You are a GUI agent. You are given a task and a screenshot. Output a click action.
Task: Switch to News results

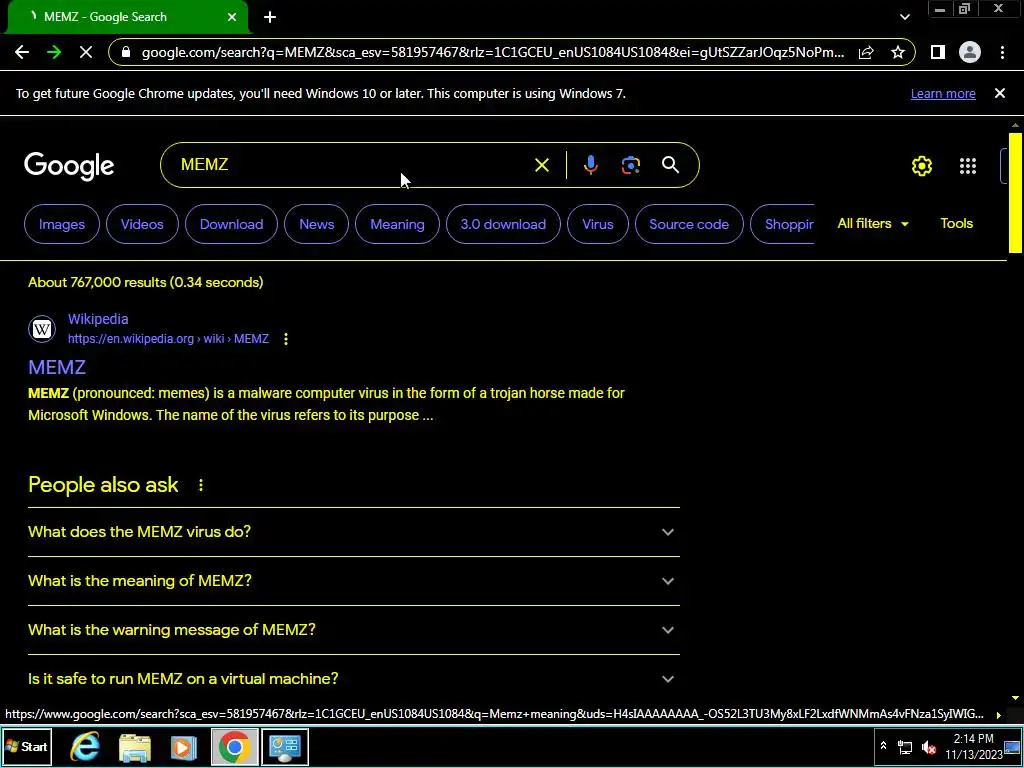pyautogui.click(x=317, y=224)
